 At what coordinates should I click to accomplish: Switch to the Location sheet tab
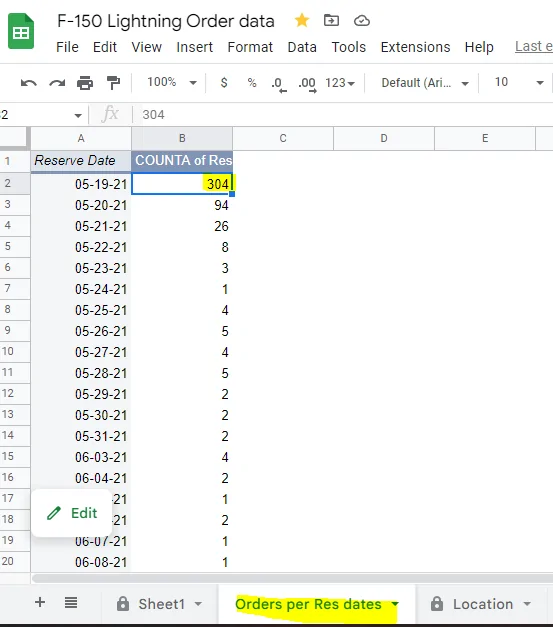481,604
